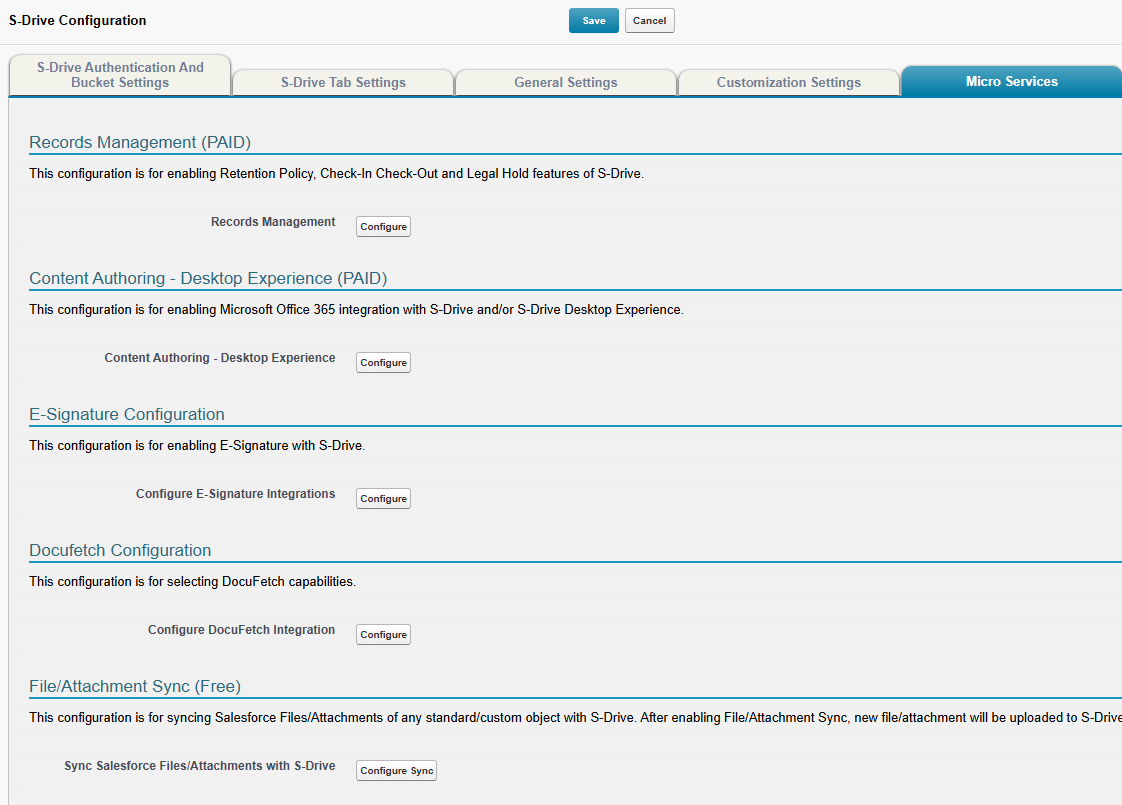Click the E-Signature Configuration section heading
The height and width of the screenshot is (805, 1122).
[127, 415]
